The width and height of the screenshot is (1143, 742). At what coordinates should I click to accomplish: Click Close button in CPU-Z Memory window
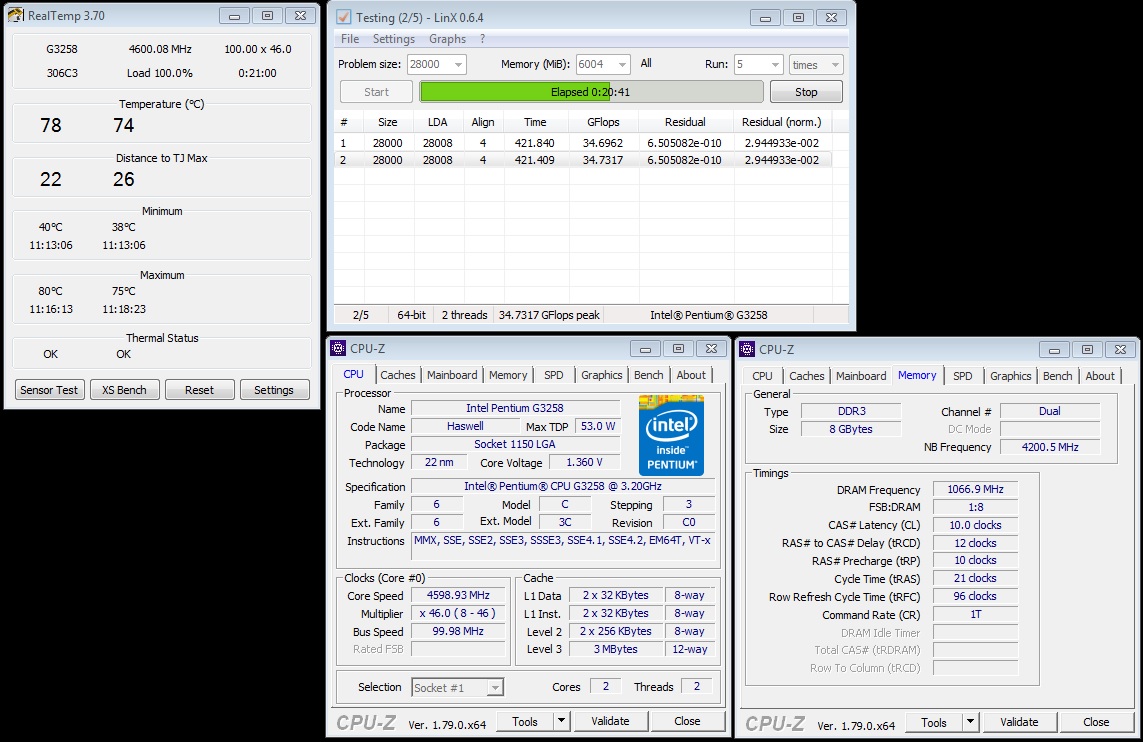point(1096,722)
